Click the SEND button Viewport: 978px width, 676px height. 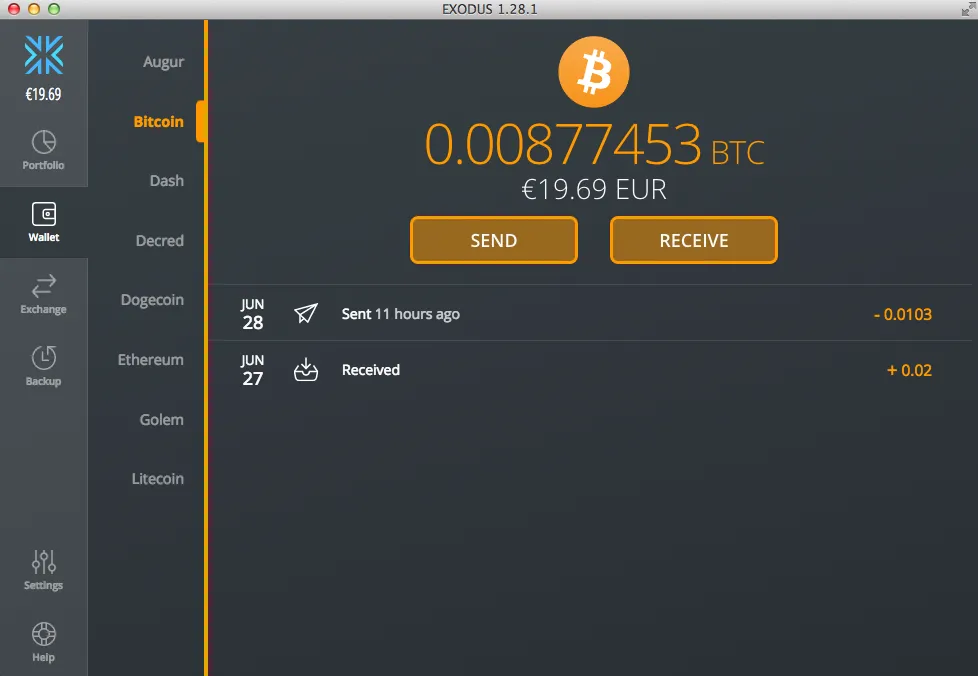click(494, 240)
